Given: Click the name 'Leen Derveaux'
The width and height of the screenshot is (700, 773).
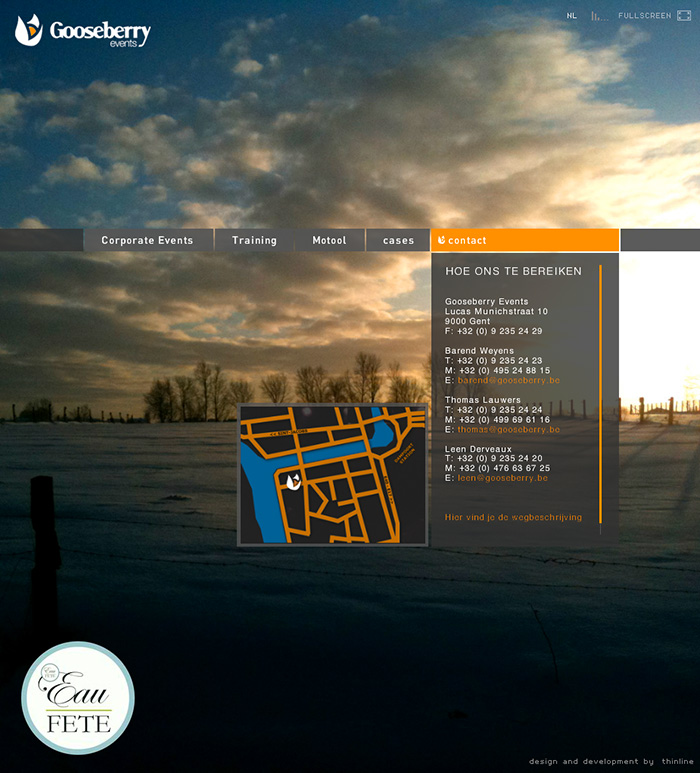Looking at the screenshot, I should point(478,449).
